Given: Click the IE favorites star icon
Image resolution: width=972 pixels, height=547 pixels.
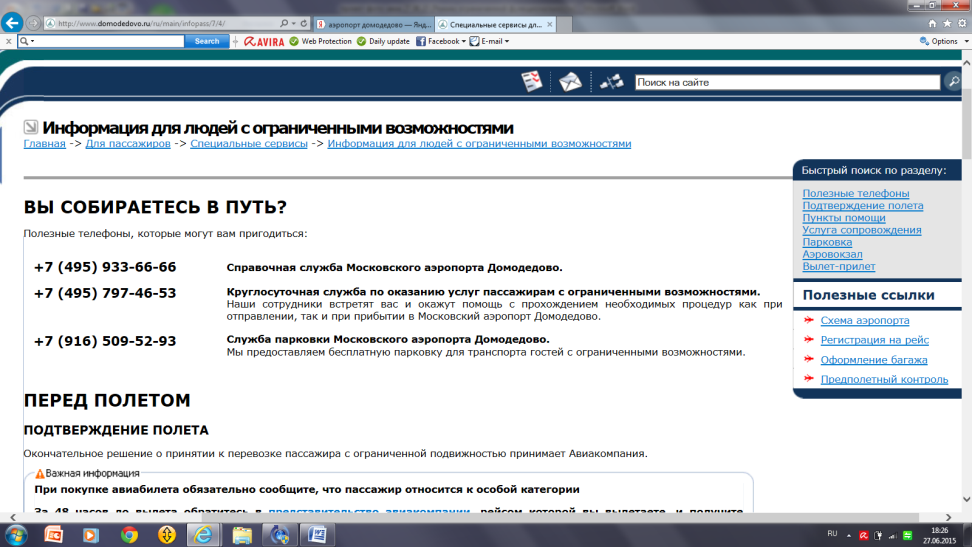Looking at the screenshot, I should point(946,23).
